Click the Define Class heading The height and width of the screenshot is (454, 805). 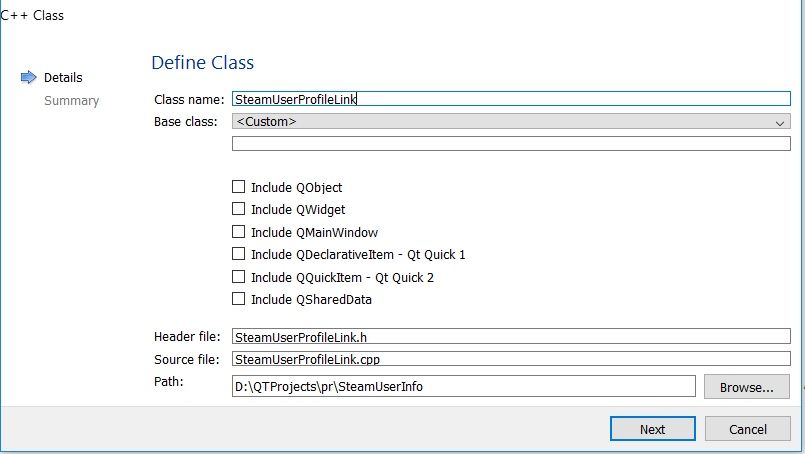click(202, 63)
